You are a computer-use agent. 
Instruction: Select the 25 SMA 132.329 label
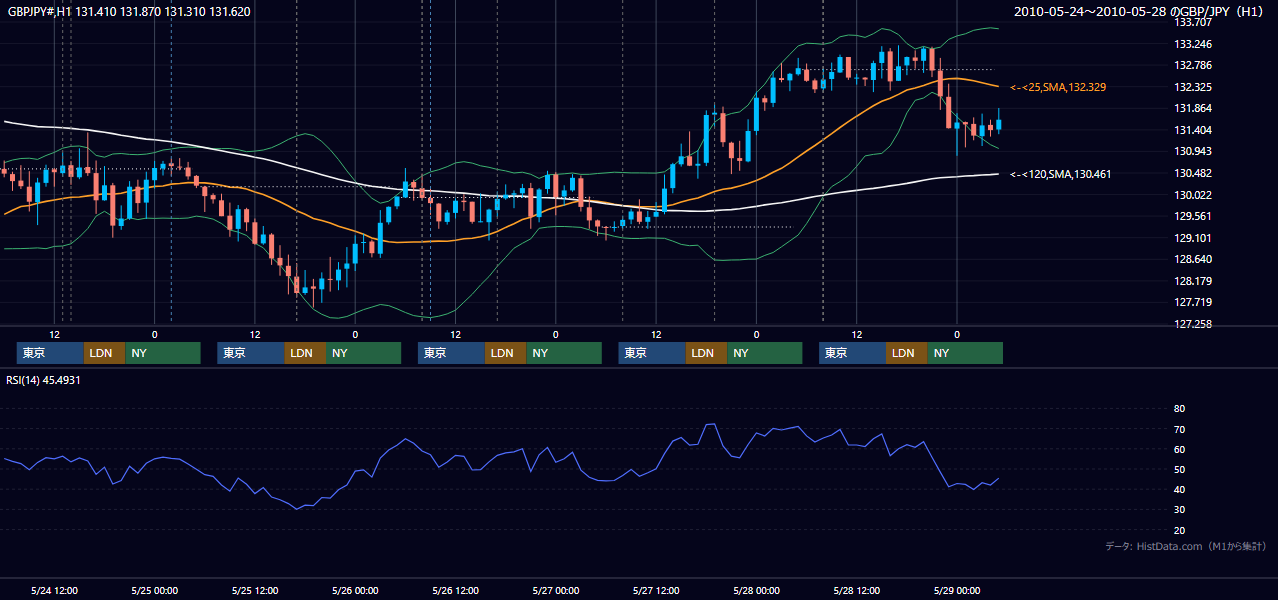(x=1058, y=88)
